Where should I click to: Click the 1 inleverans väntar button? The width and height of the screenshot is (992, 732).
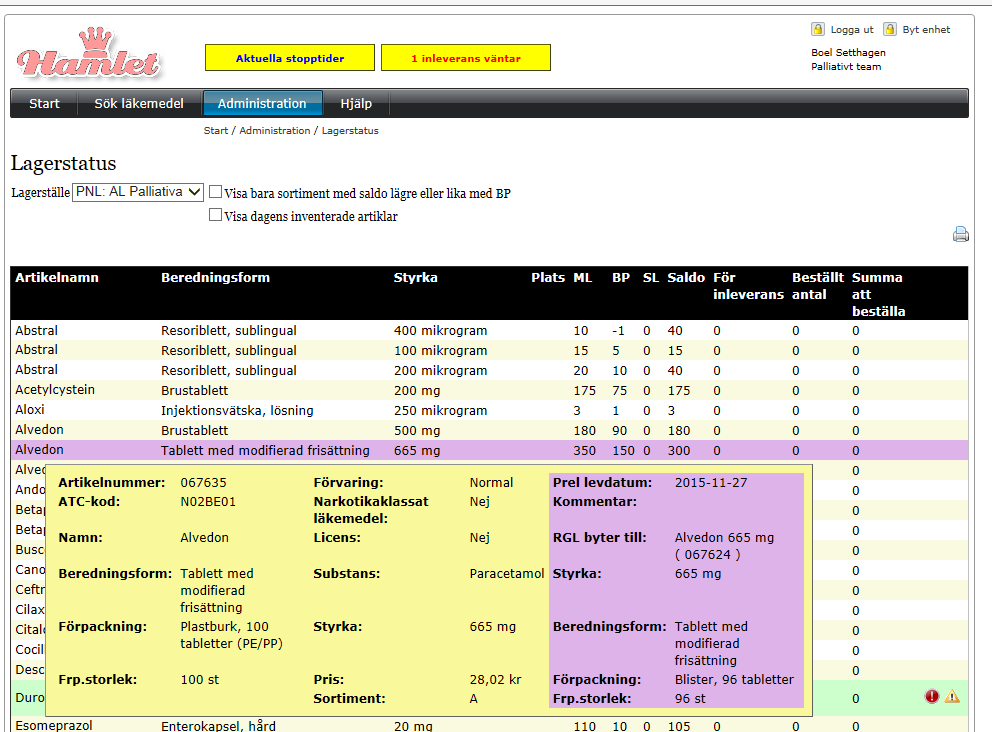(466, 58)
